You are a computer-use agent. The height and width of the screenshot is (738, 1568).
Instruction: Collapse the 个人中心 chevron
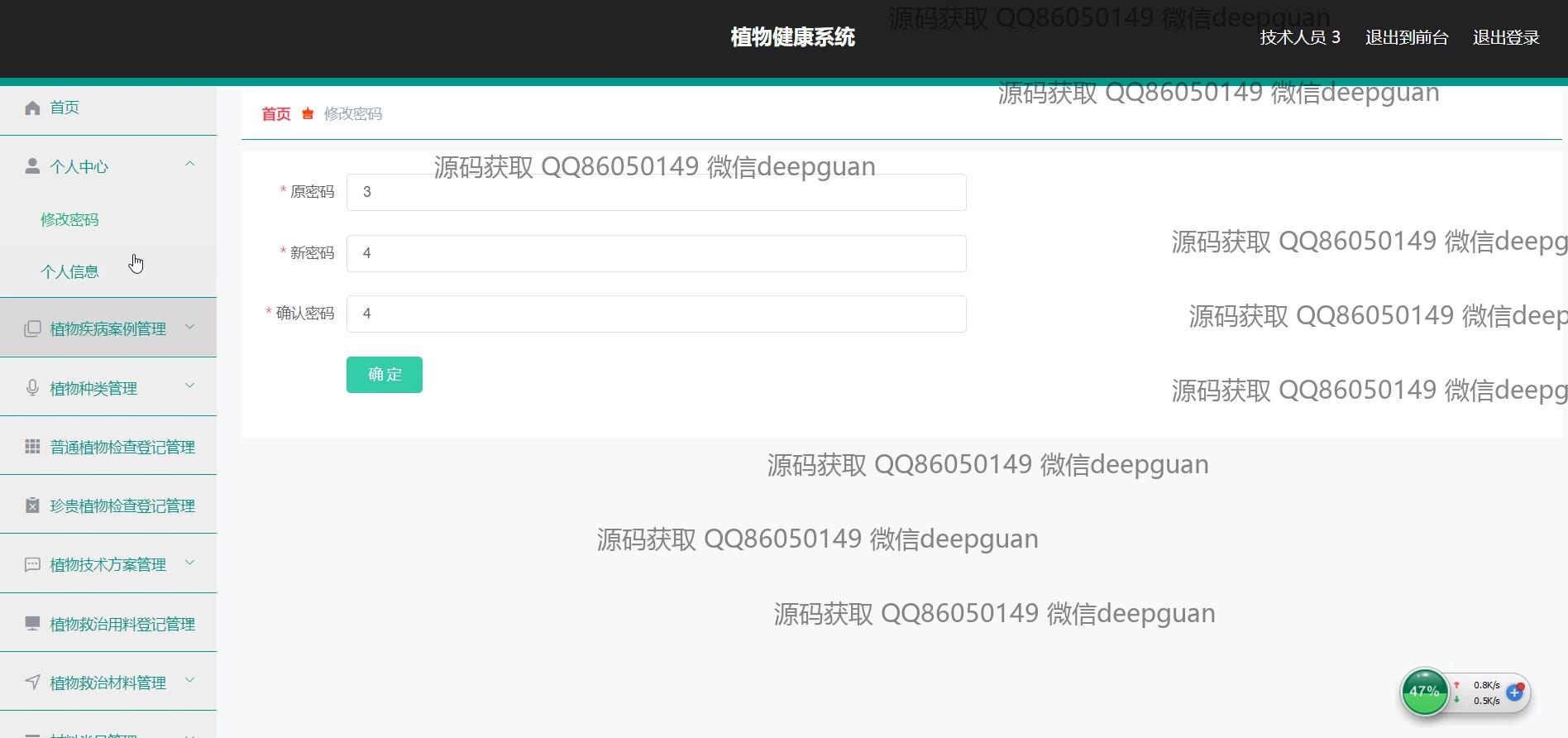(190, 164)
